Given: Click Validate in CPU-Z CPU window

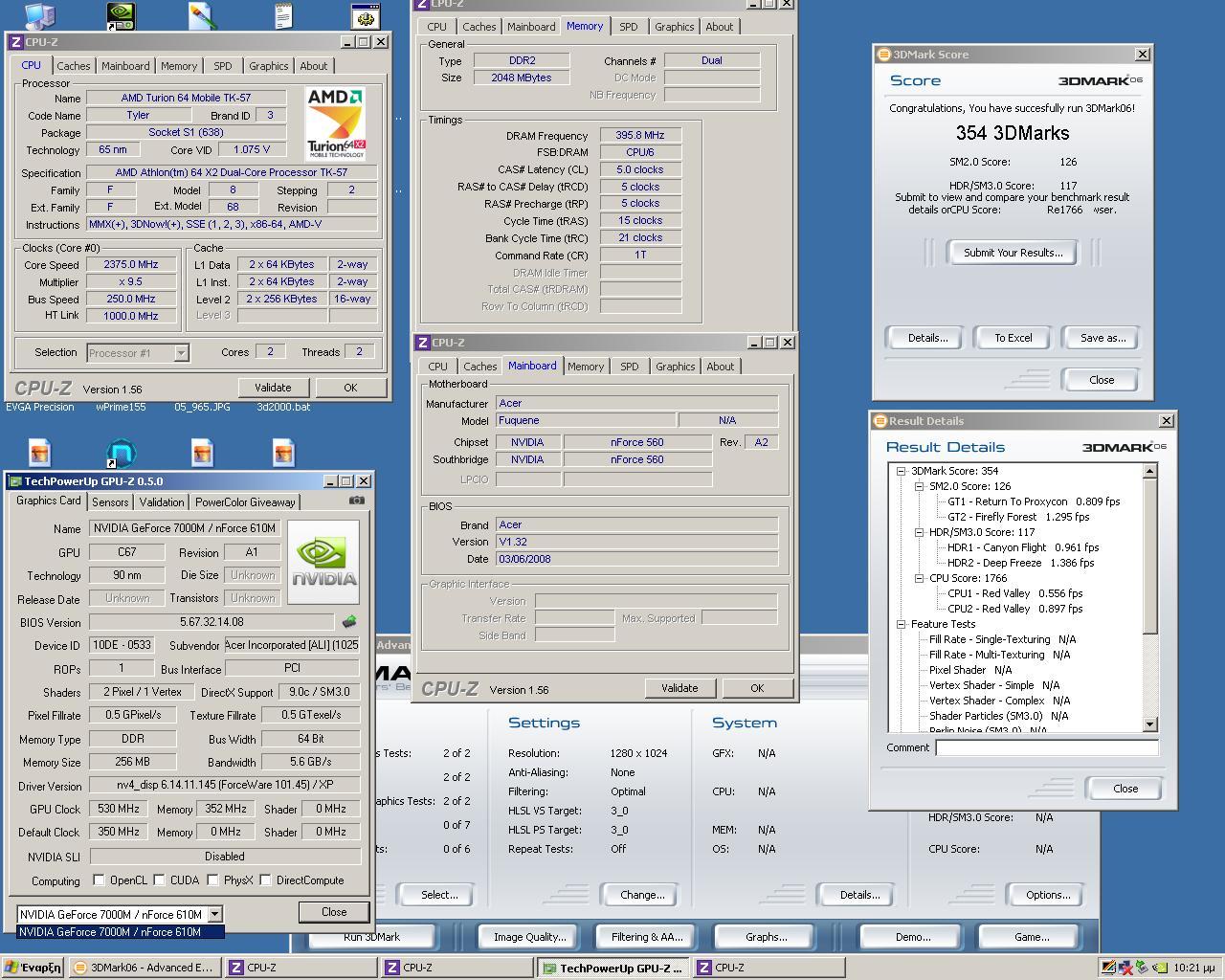Looking at the screenshot, I should [273, 388].
